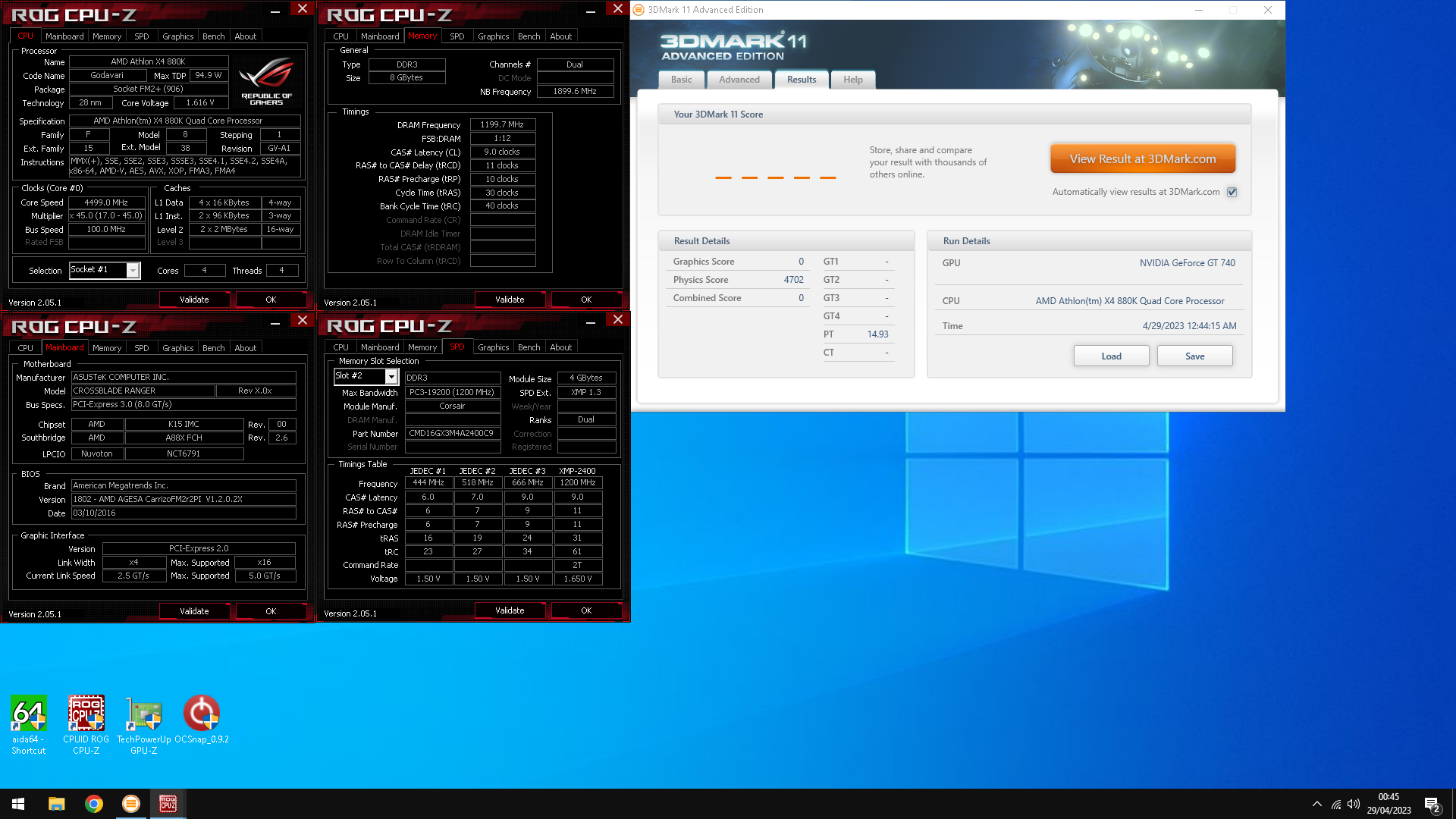Click the NB Frequency 1899.6 MHz field

pyautogui.click(x=575, y=91)
